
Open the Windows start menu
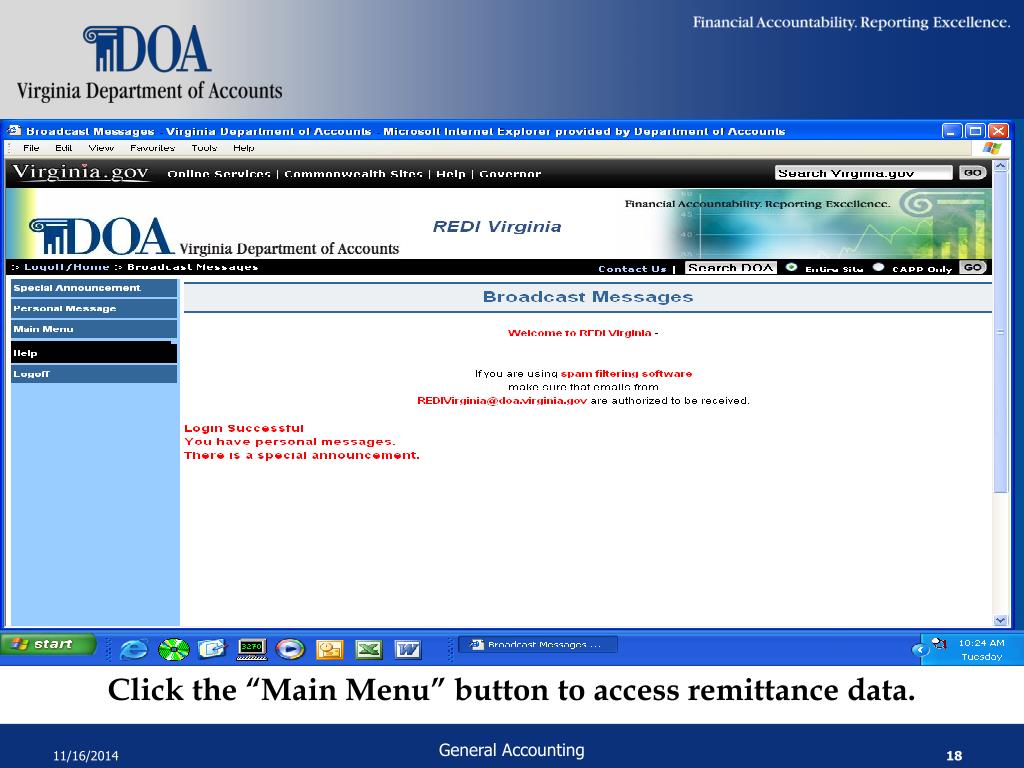coord(49,645)
